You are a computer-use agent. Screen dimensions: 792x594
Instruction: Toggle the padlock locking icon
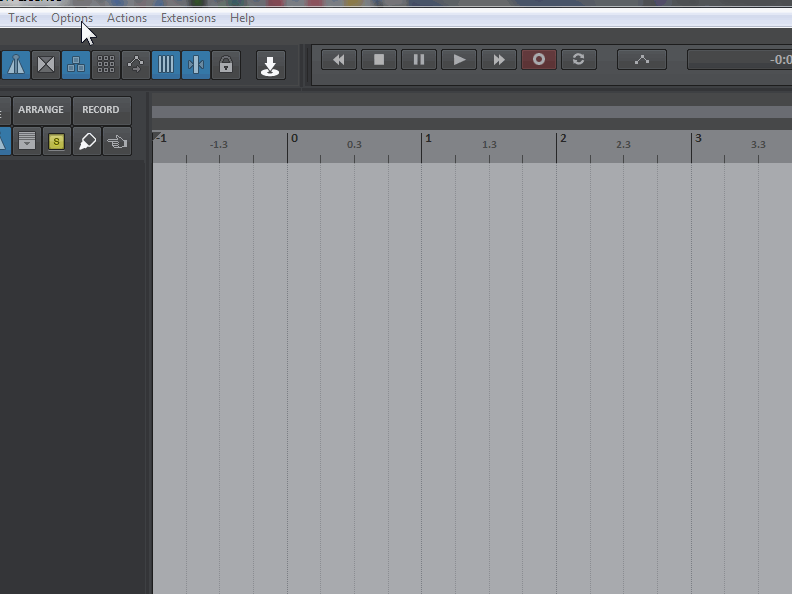pos(226,65)
